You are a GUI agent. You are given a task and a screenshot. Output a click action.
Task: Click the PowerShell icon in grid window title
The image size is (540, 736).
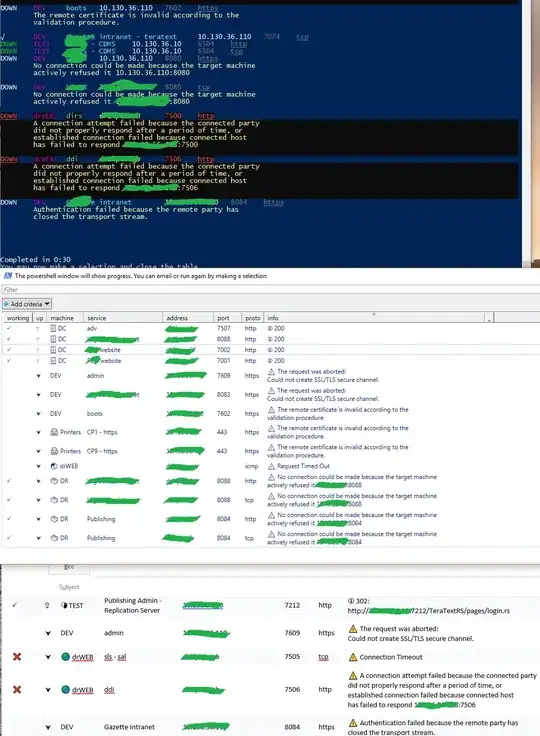[x=8, y=276]
